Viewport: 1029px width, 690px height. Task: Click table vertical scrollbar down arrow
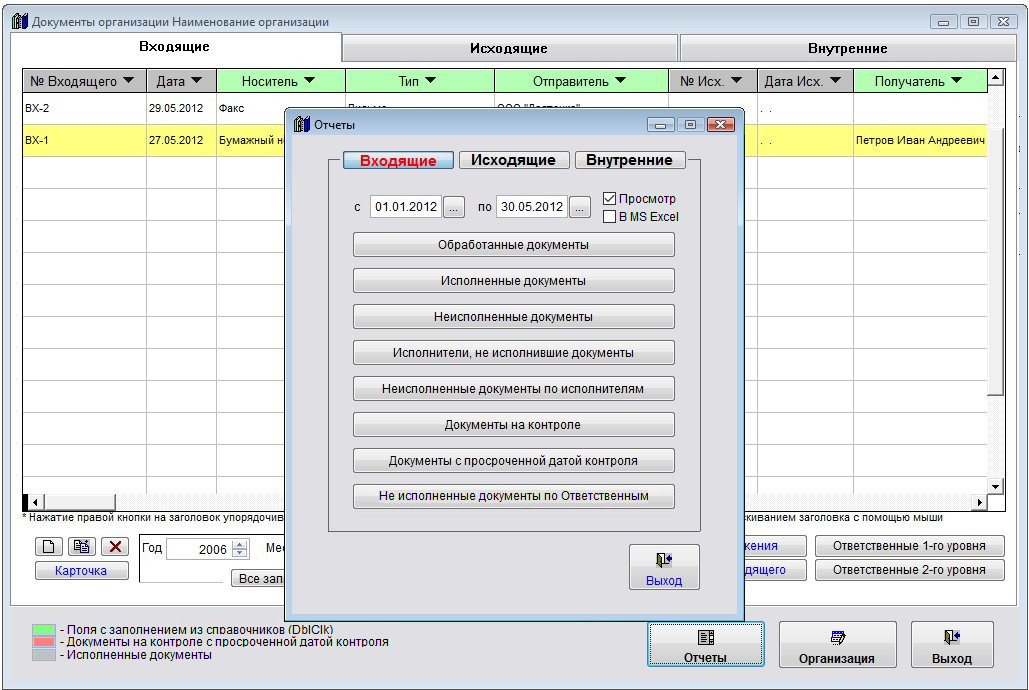[996, 486]
